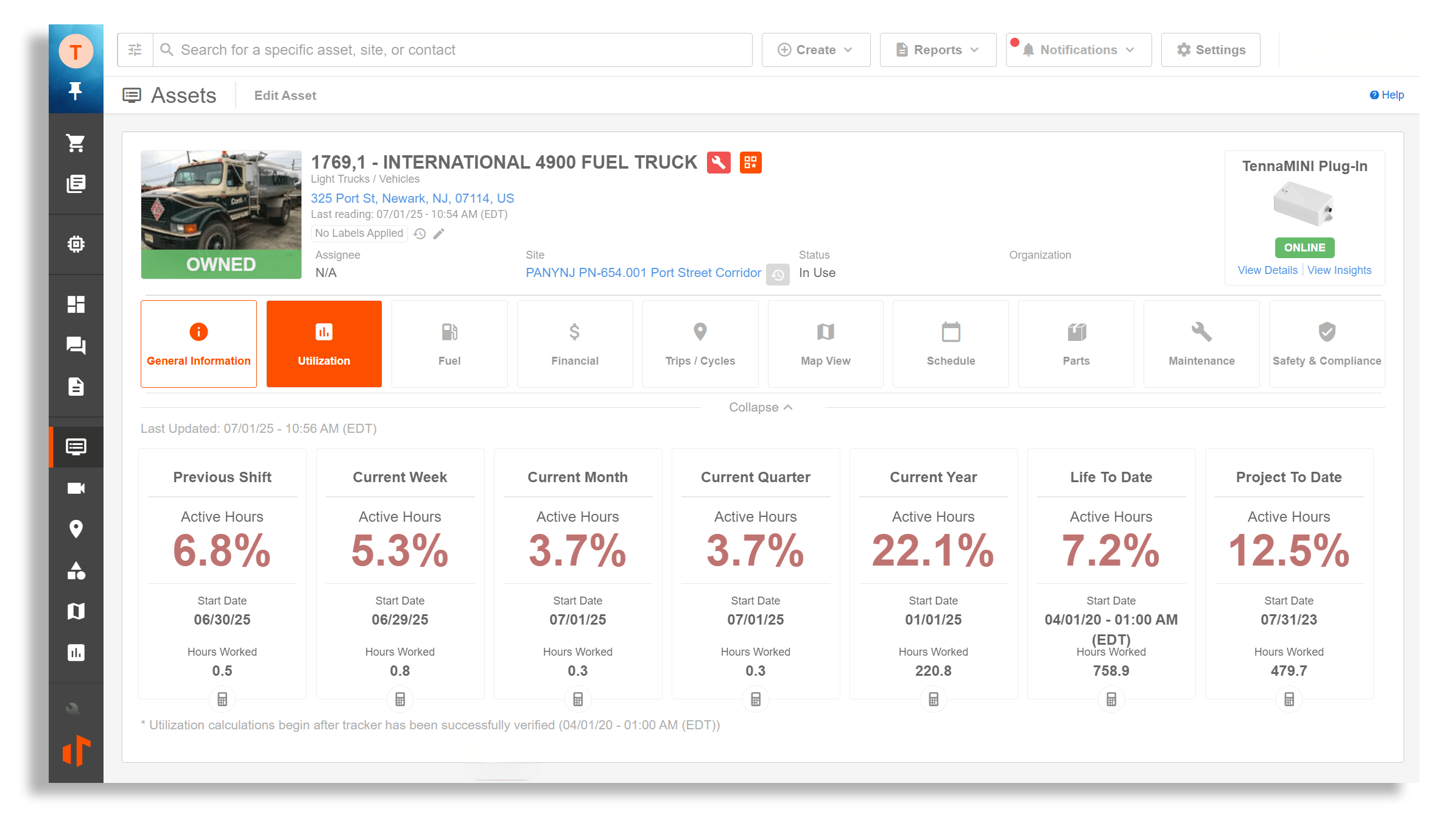Image resolution: width=1456 pixels, height=817 pixels.
Task: Click the pin icon in sidebar
Action: 76,91
